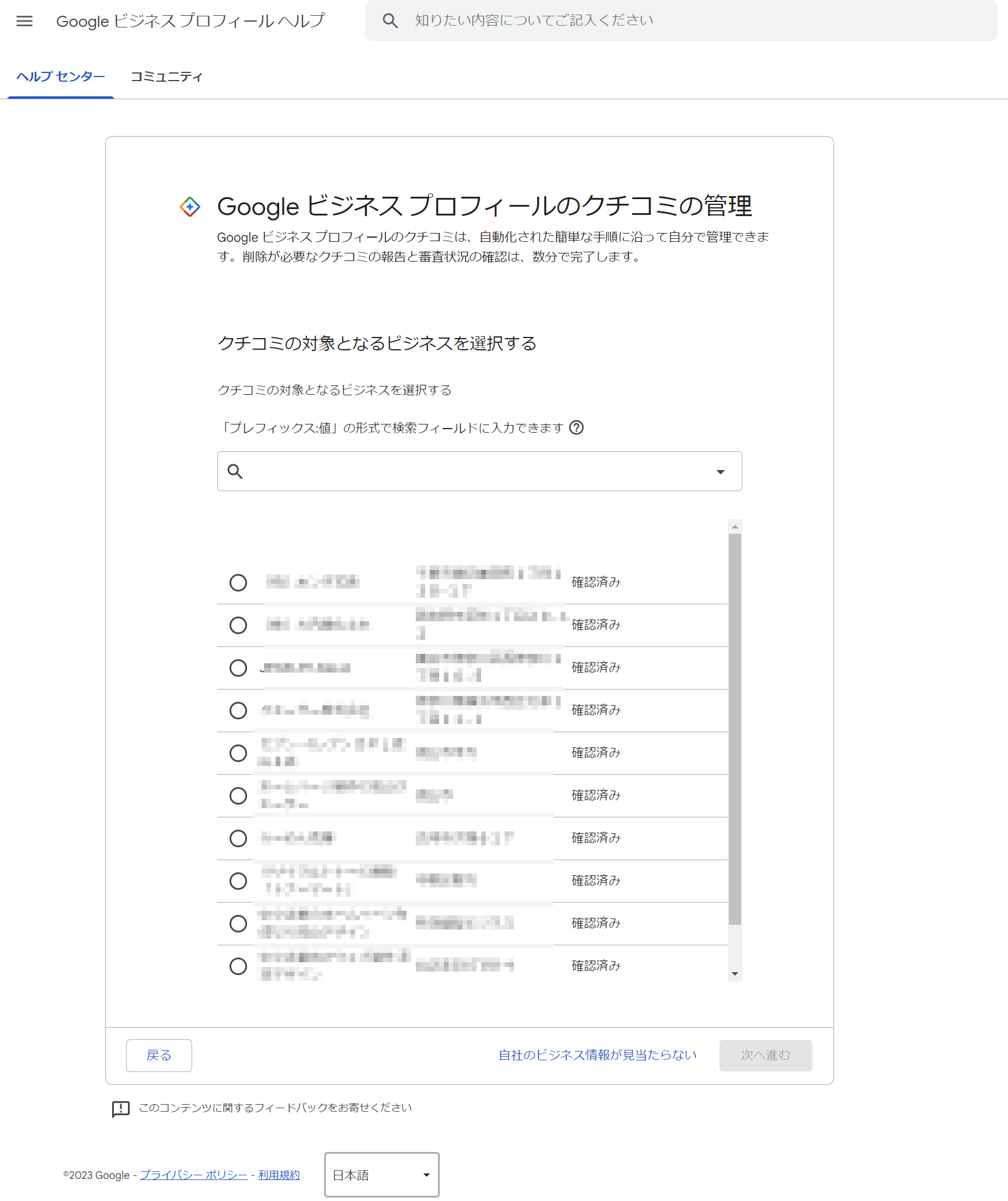Screen dimensions: 1008x1201
Task: Click 自社のビジネス情報が見当たらない link
Action: pos(597,1055)
